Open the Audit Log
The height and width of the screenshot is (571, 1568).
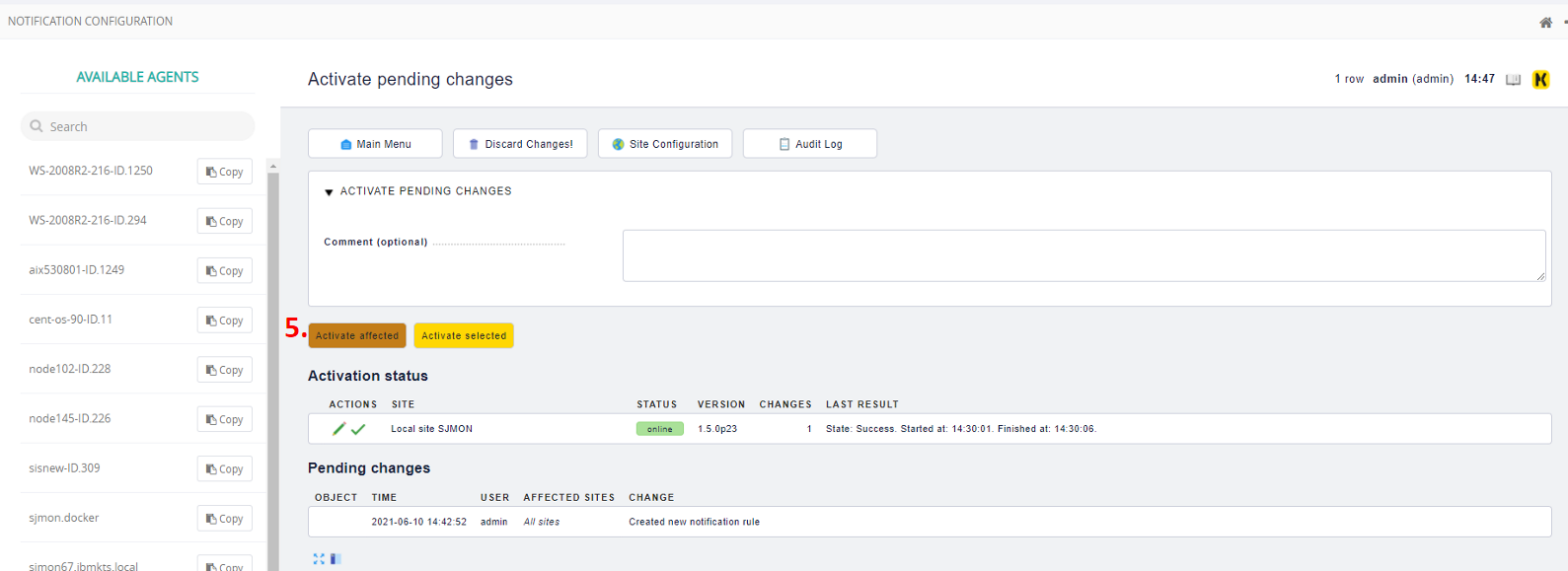pyautogui.click(x=809, y=144)
